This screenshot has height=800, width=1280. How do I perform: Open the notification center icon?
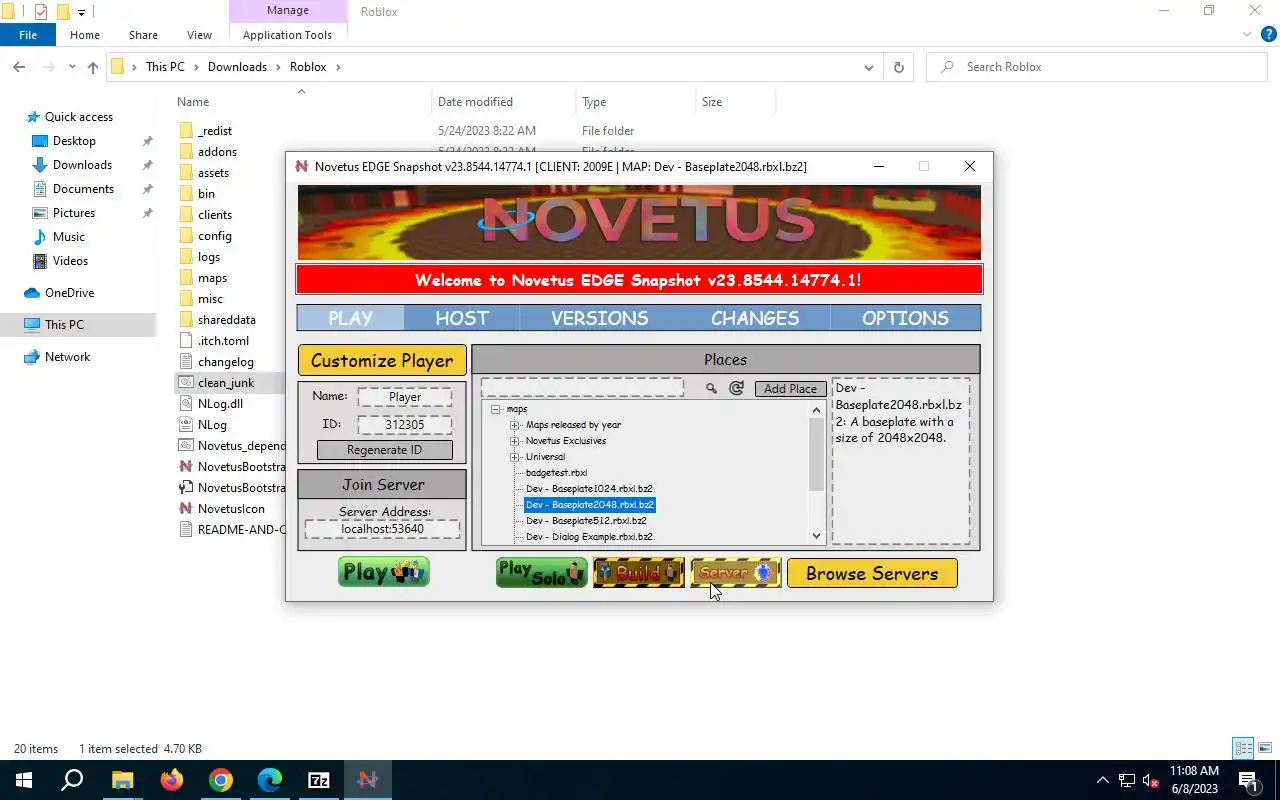point(1248,780)
